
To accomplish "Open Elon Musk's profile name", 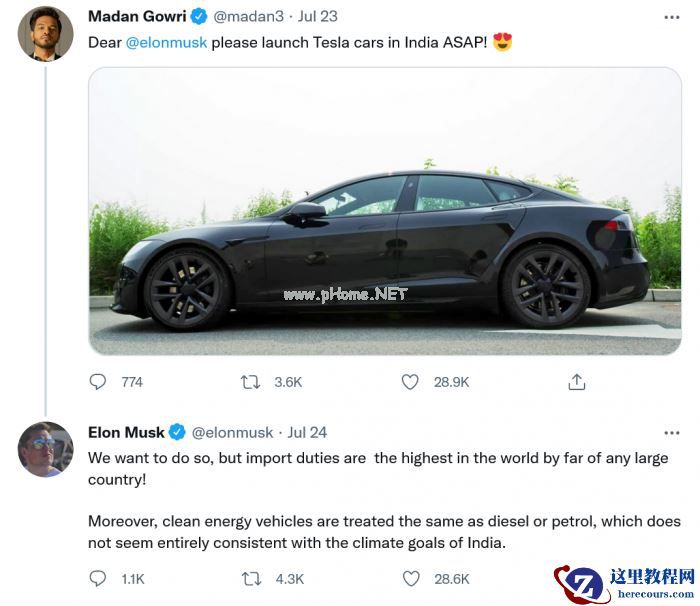I will (x=126, y=433).
